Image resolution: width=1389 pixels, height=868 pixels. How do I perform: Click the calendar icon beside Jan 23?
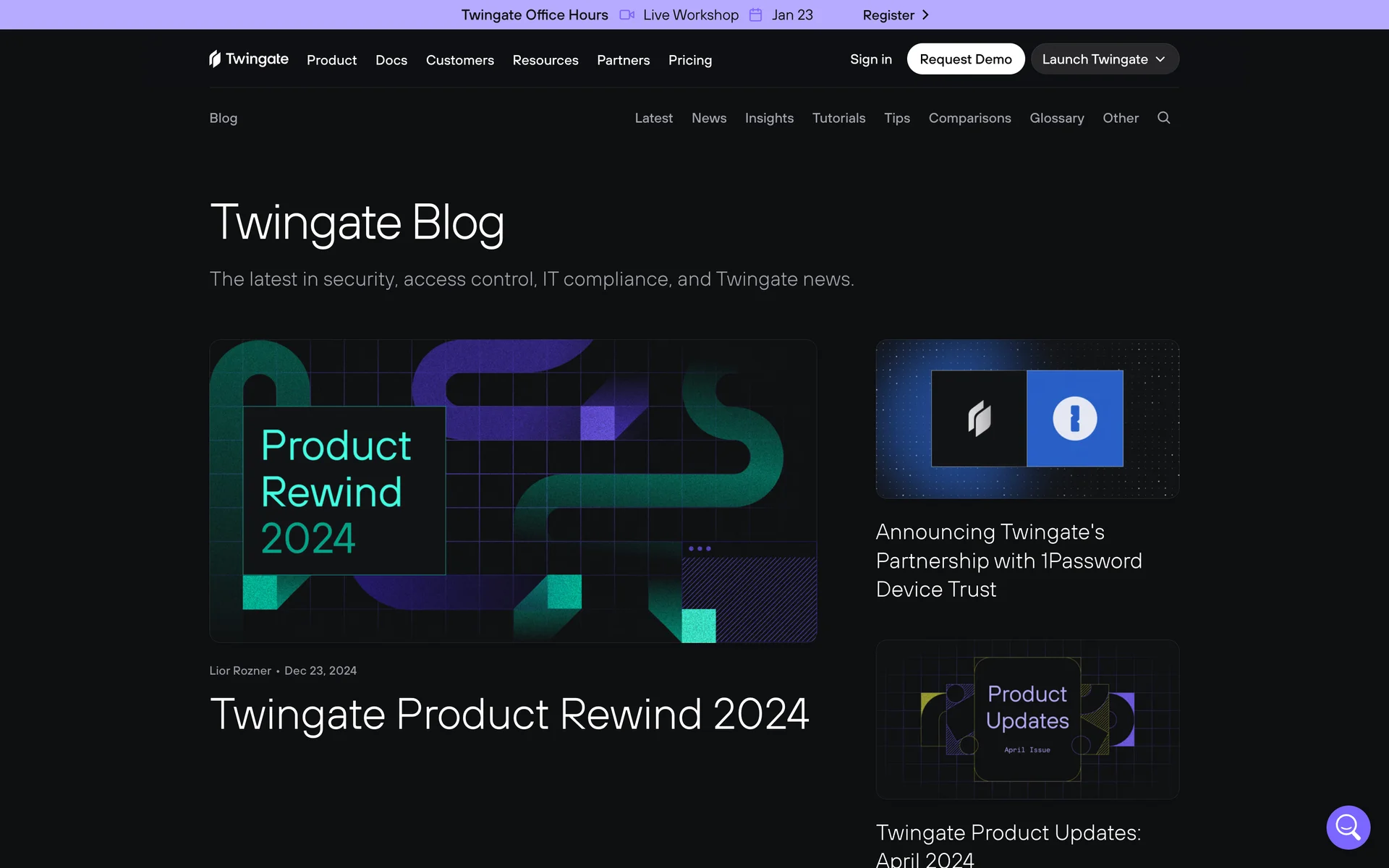point(755,15)
